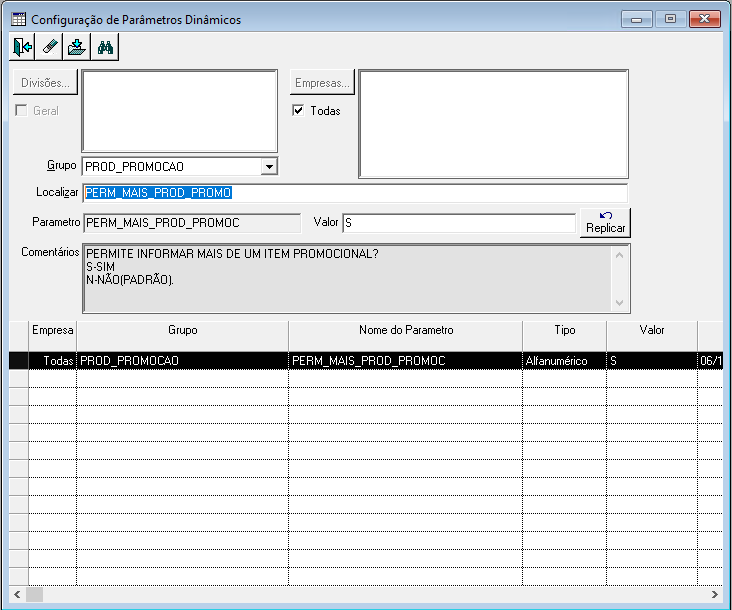
Task: Click the Divisões list box
Action: [180, 111]
